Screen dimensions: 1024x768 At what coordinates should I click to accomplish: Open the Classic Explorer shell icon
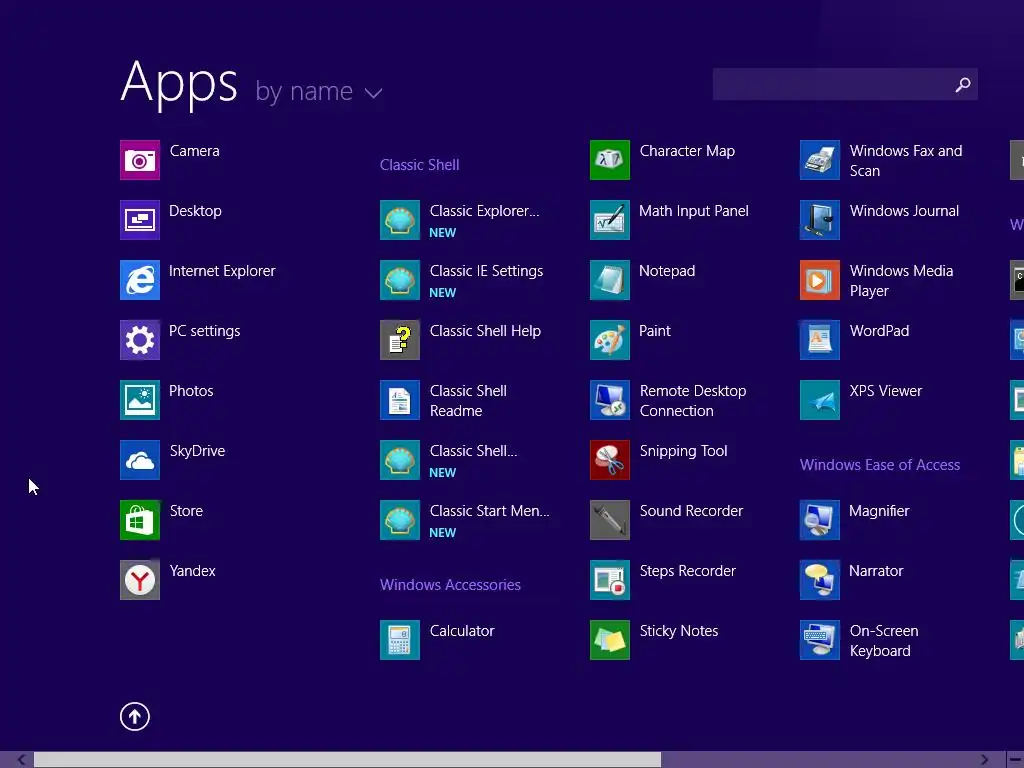click(x=400, y=220)
